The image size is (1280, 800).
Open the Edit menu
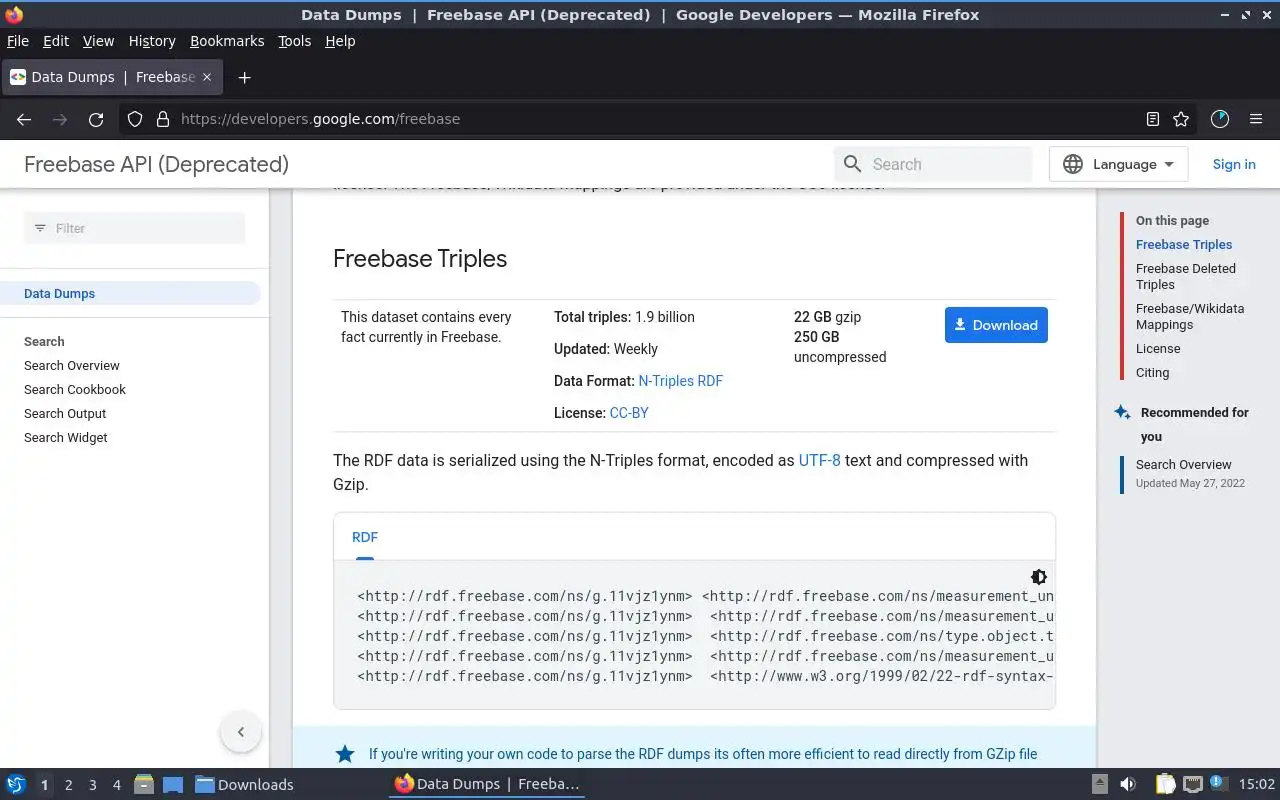pos(56,41)
